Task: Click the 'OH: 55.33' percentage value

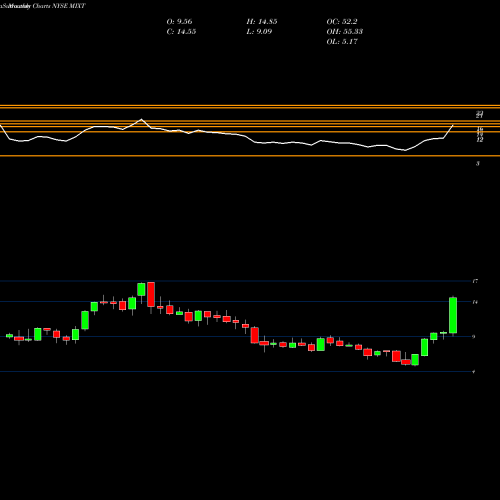Action: point(345,32)
